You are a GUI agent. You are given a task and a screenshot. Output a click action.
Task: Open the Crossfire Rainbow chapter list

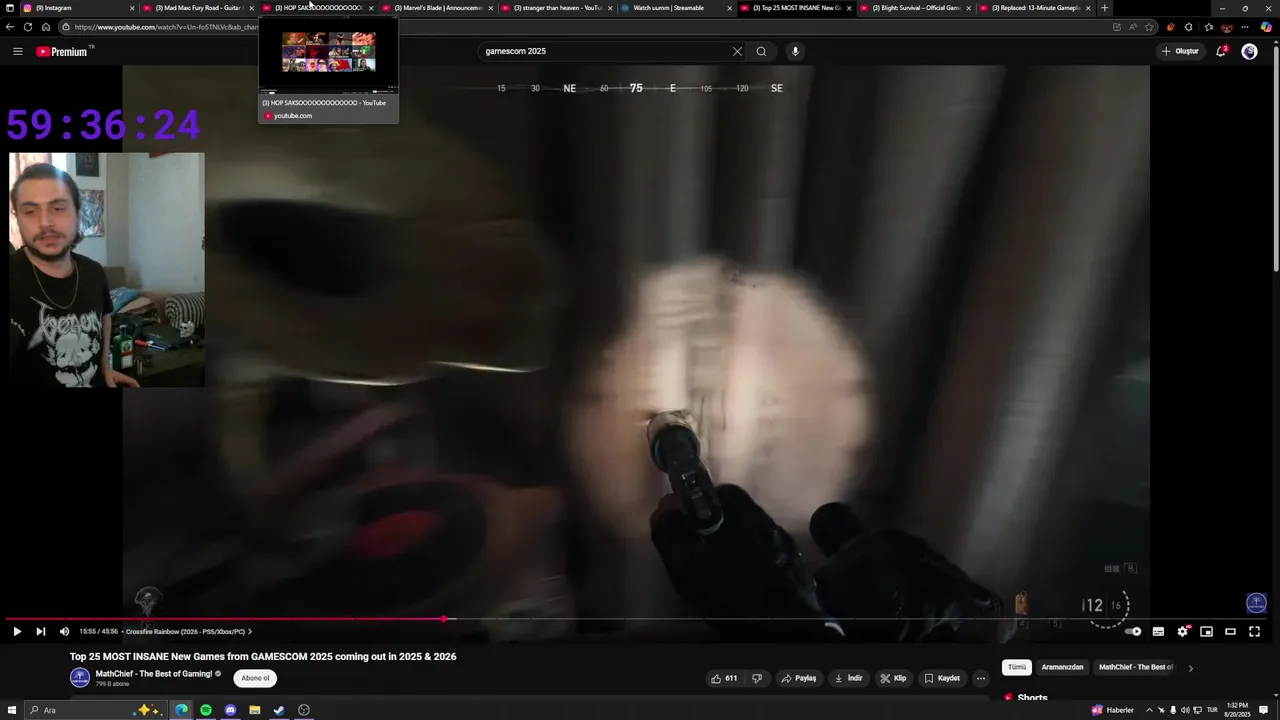click(188, 631)
